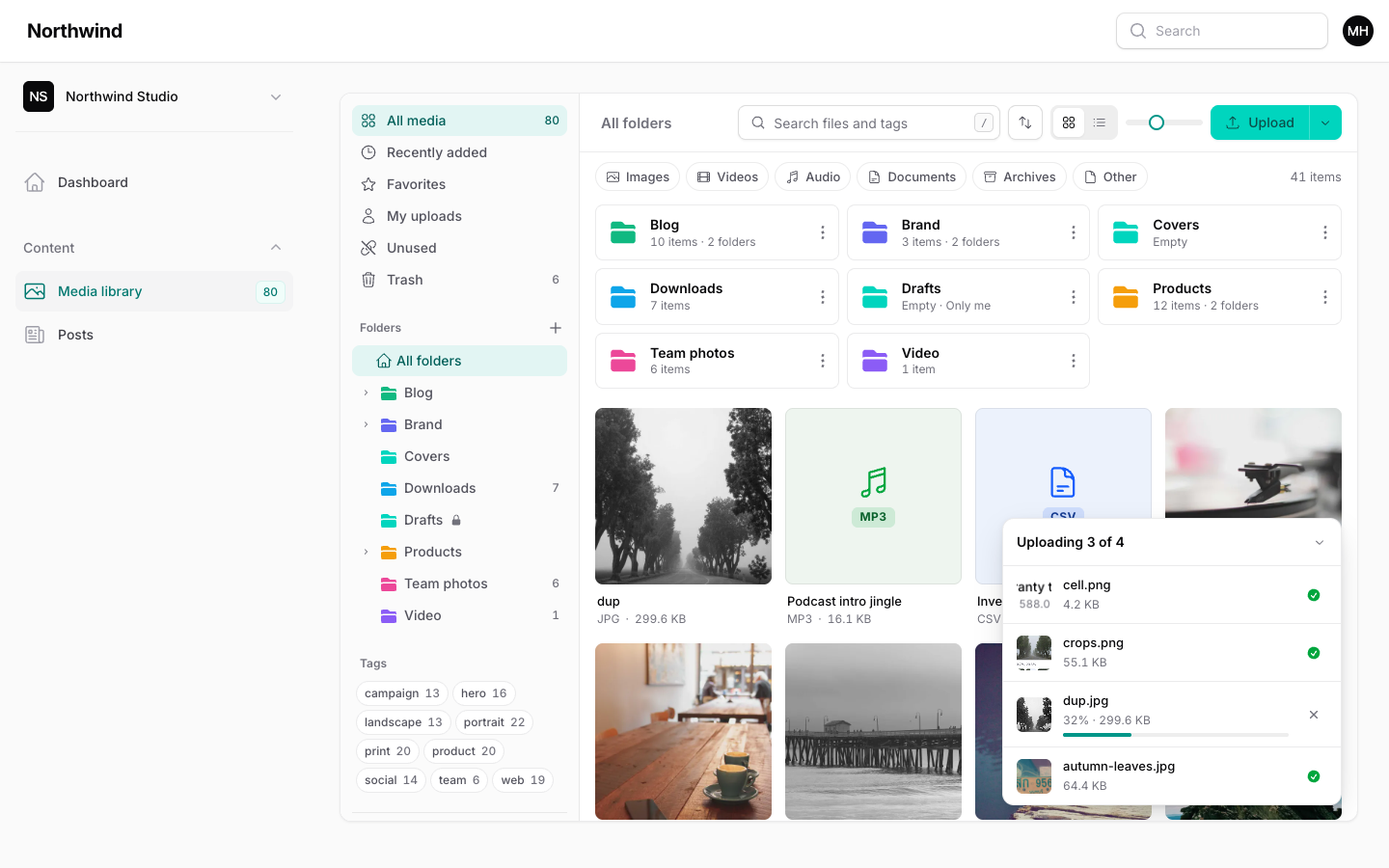
Task: Open the Drafts folder card options menu
Action: coord(1073,297)
